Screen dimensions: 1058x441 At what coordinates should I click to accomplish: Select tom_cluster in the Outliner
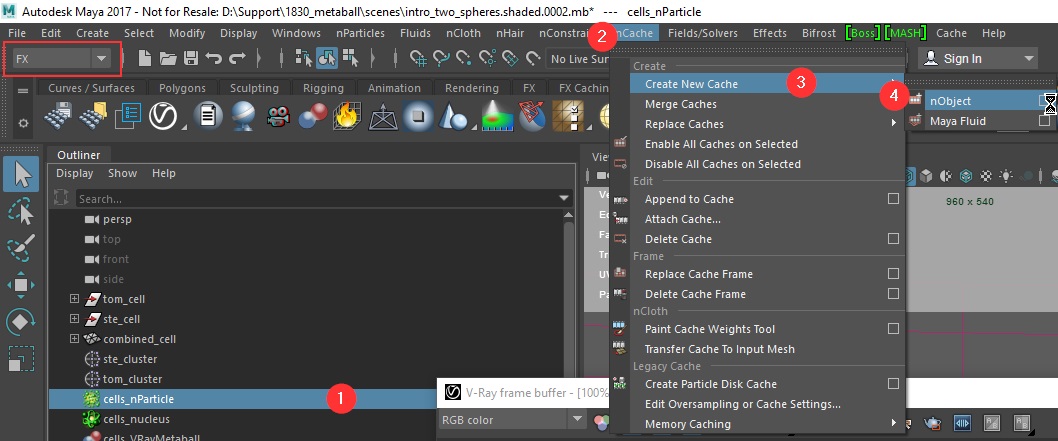pos(132,379)
